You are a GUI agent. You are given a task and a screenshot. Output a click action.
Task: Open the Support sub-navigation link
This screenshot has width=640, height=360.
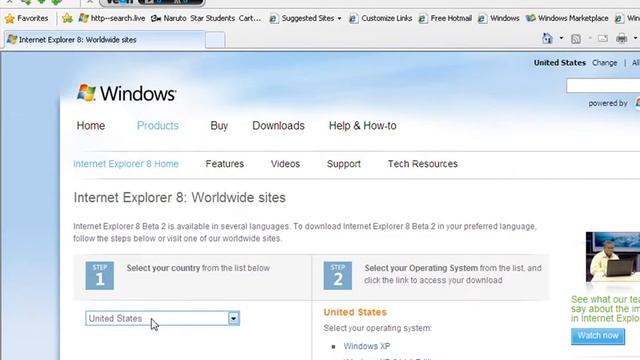click(344, 164)
